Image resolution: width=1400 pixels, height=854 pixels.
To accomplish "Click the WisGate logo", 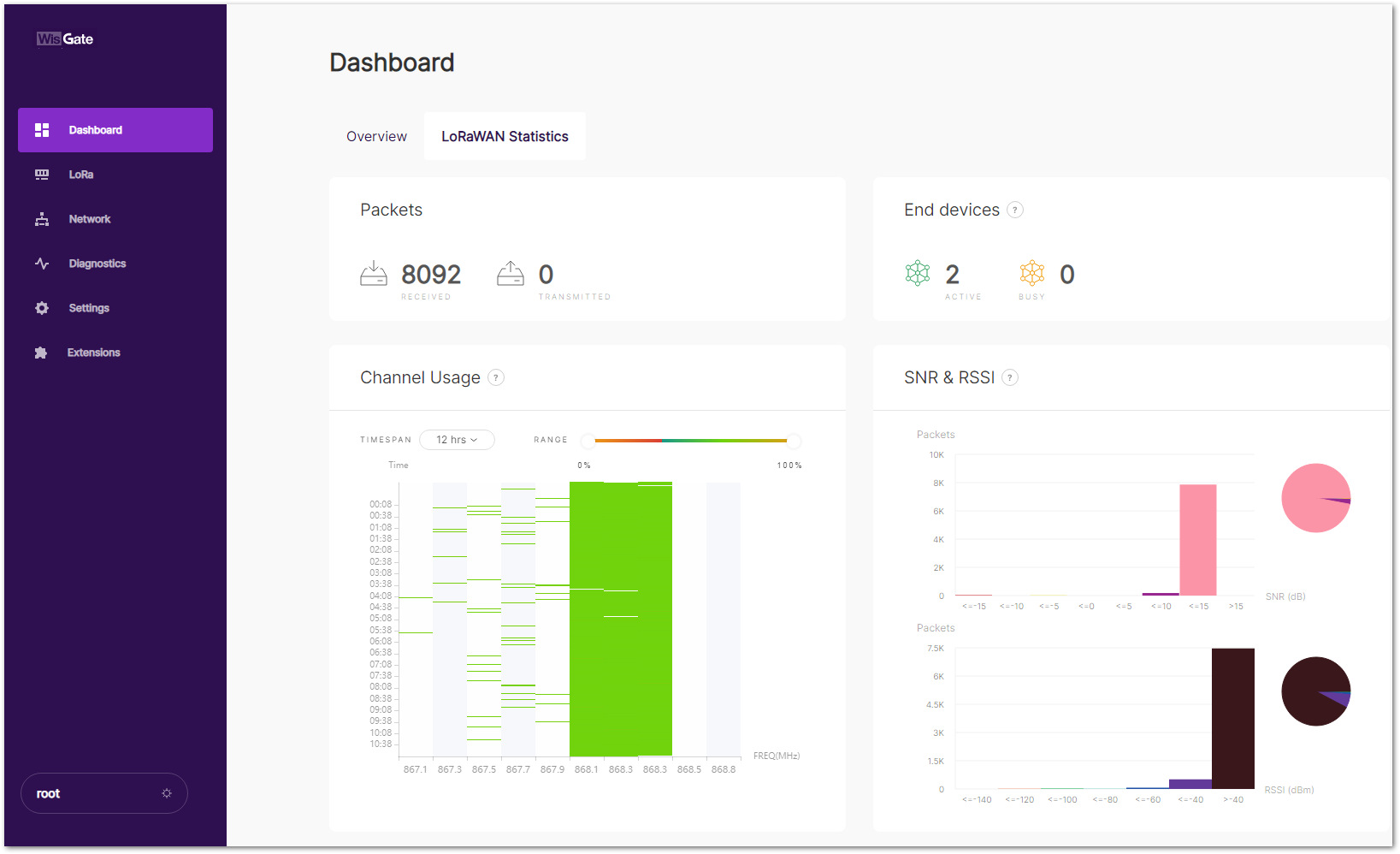I will [x=64, y=39].
